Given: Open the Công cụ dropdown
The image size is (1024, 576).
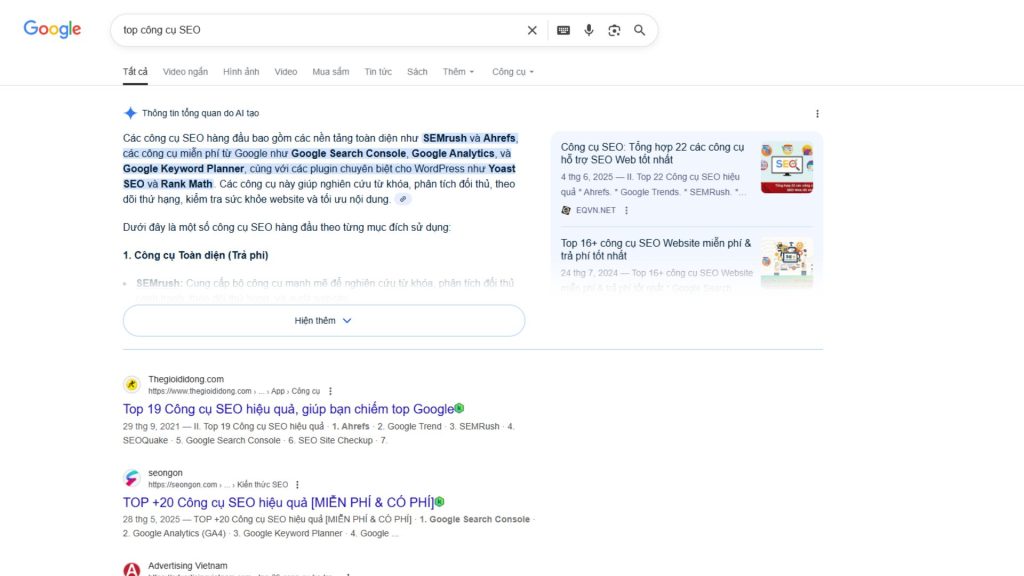Looking at the screenshot, I should click(512, 71).
